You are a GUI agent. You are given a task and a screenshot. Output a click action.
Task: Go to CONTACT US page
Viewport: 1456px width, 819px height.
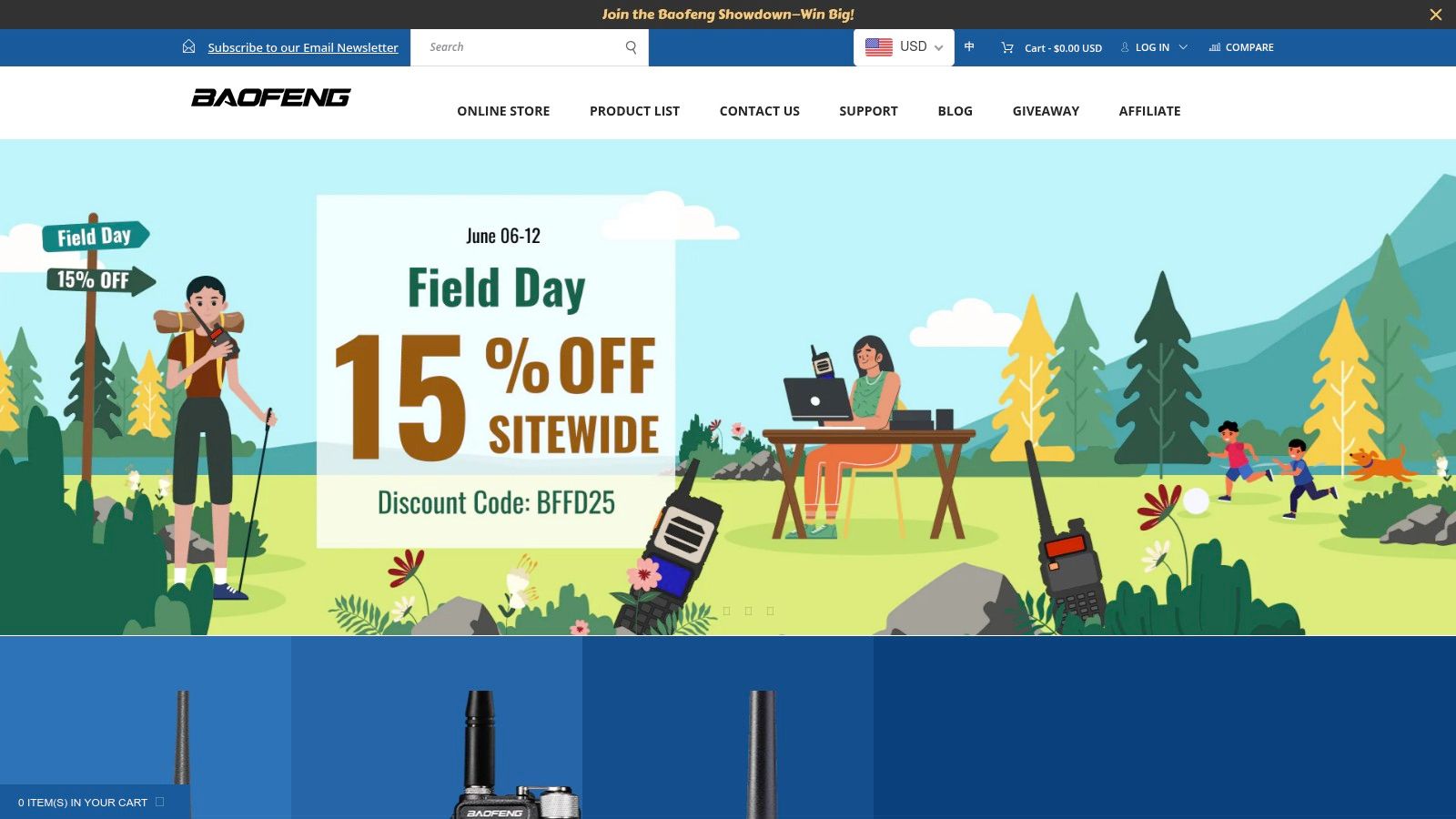[759, 111]
